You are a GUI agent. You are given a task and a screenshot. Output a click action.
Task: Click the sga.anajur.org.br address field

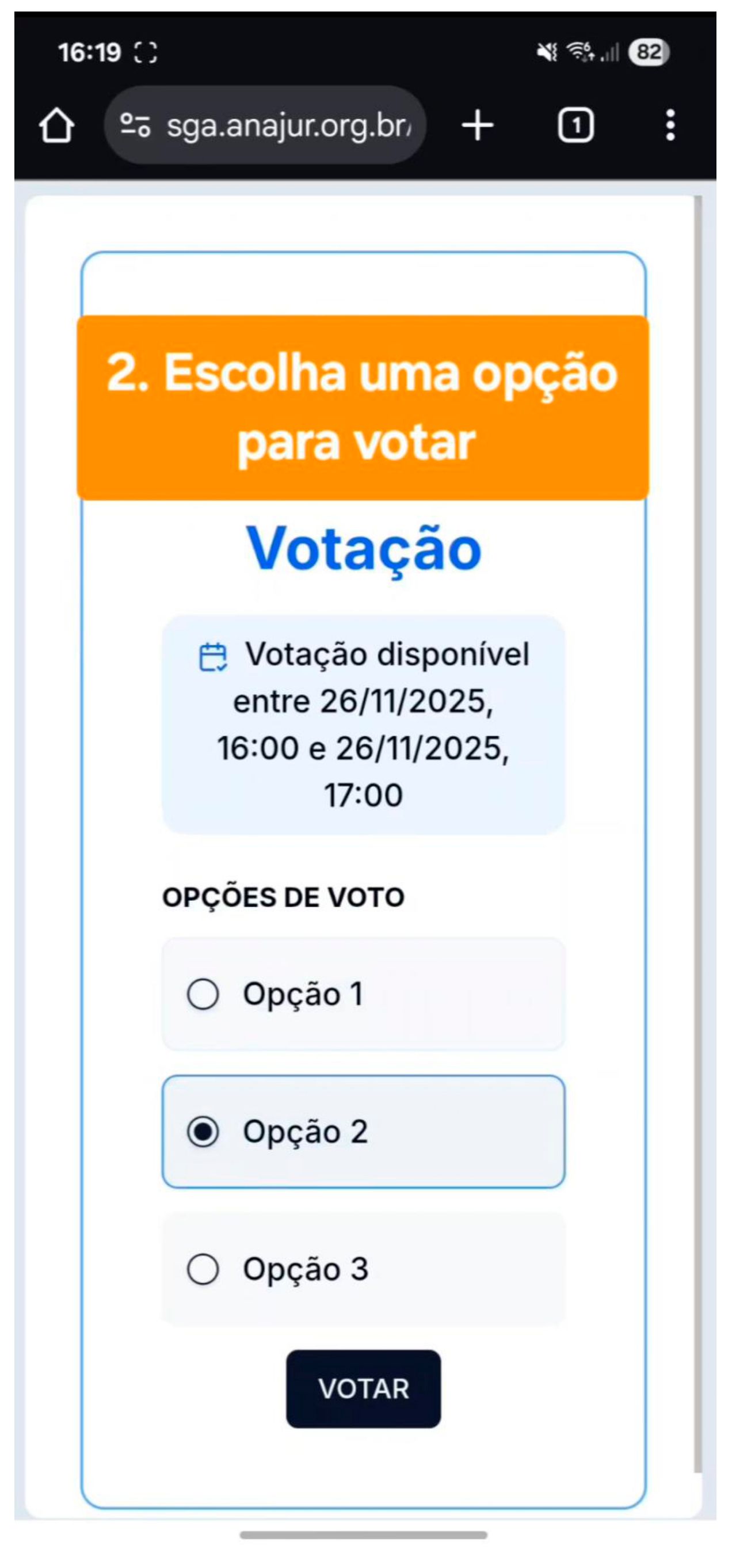(x=289, y=125)
